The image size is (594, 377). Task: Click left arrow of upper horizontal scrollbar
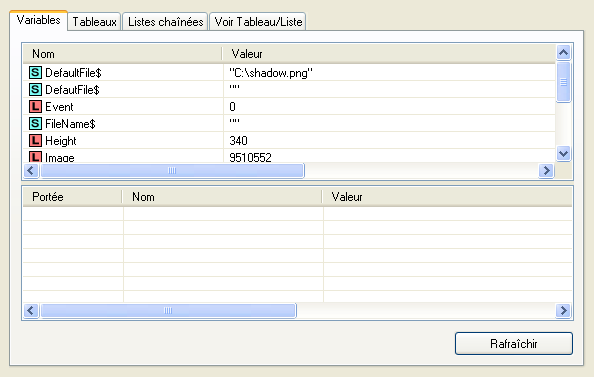[x=31, y=171]
